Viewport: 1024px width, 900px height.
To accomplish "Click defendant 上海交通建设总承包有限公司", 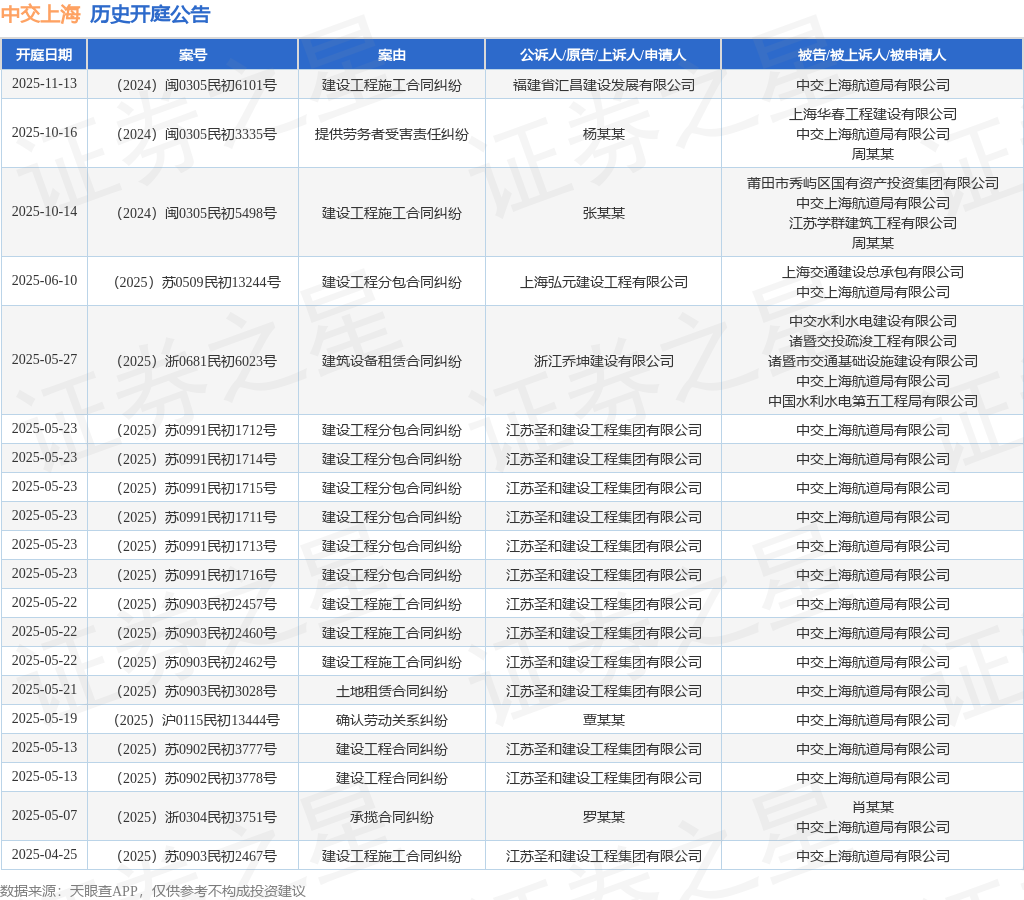I will (x=872, y=272).
